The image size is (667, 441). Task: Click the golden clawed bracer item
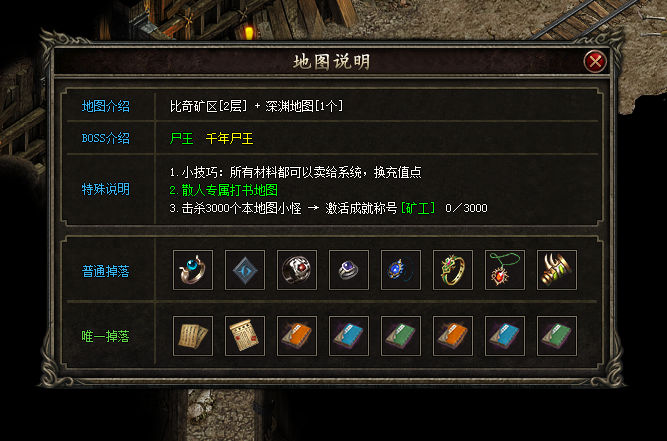tap(557, 270)
